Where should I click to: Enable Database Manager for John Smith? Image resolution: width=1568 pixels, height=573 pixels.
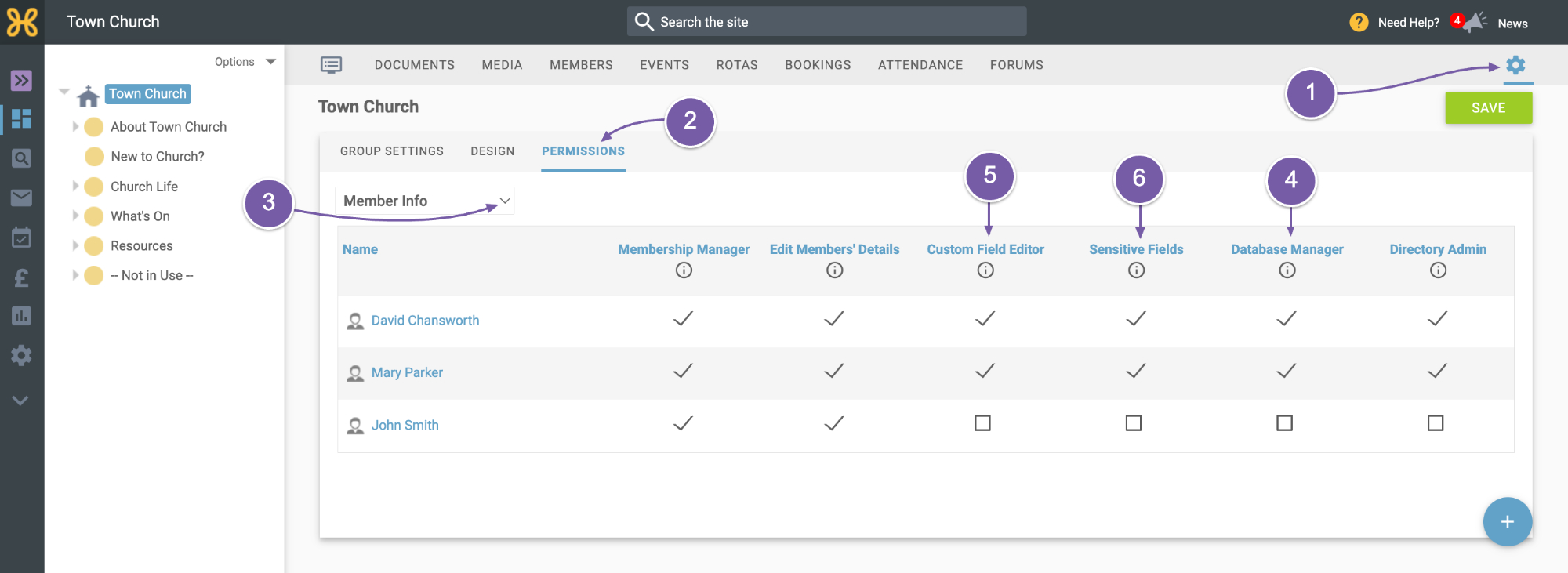click(x=1284, y=423)
